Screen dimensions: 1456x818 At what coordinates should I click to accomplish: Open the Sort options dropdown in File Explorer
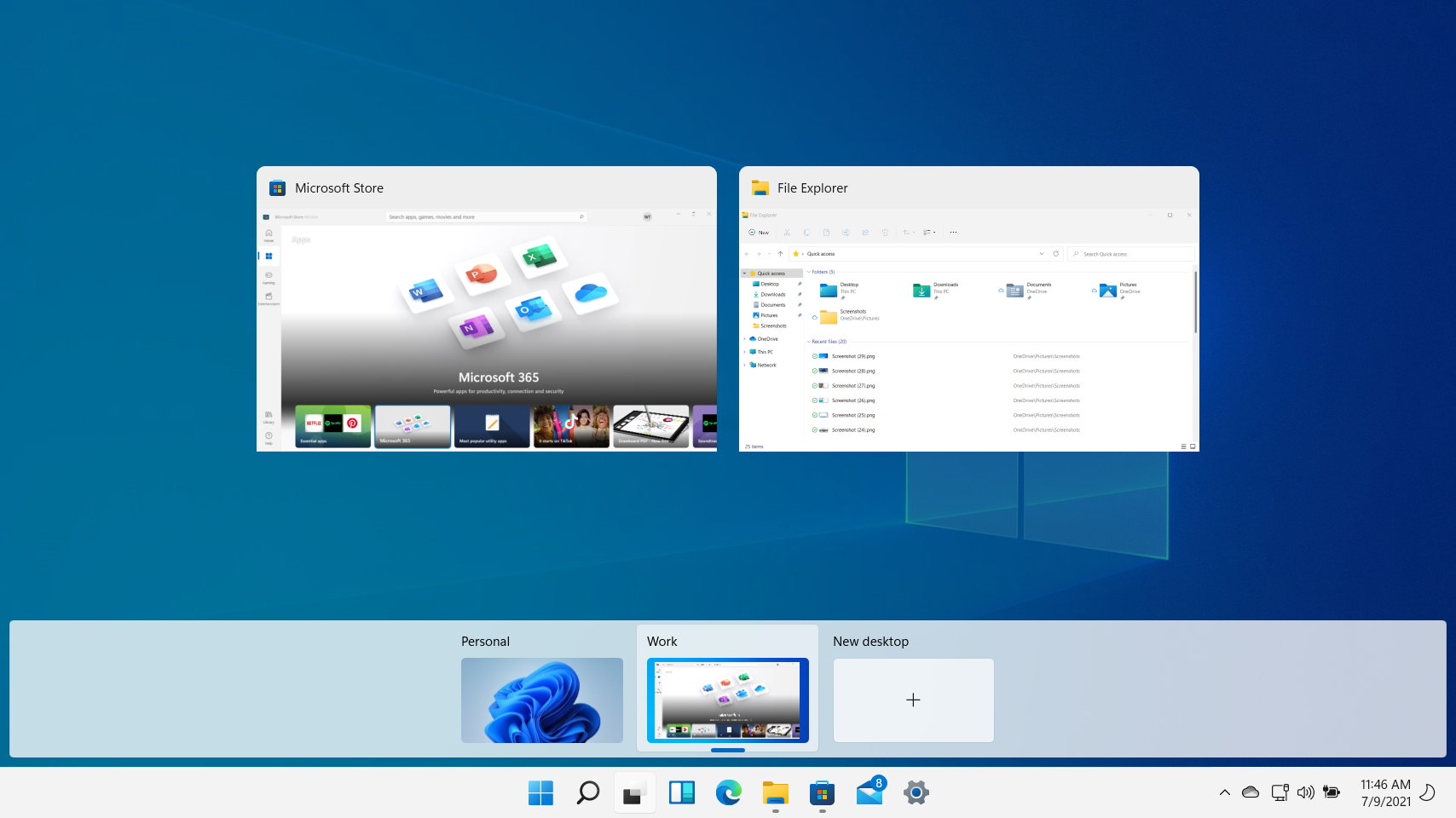[x=909, y=232]
